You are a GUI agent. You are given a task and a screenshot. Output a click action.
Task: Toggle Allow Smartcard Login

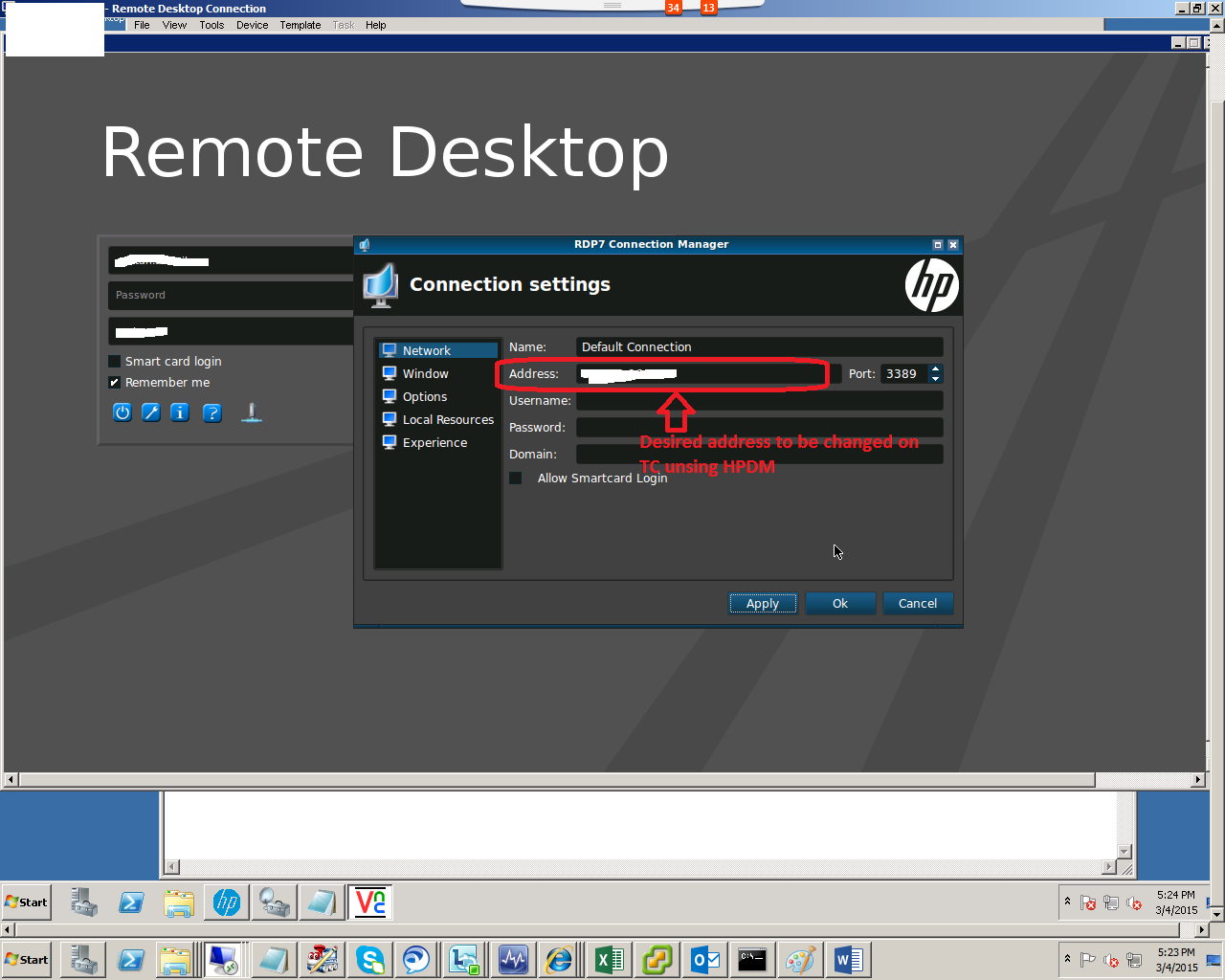pyautogui.click(x=515, y=478)
